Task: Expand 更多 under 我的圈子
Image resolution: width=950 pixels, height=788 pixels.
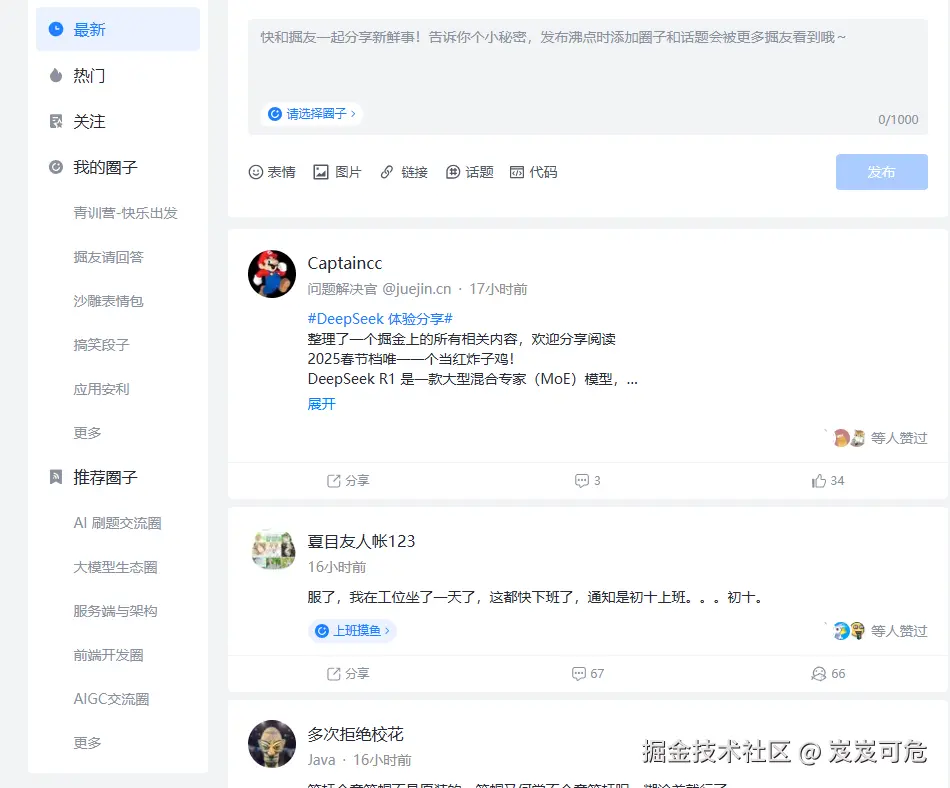Action: pos(86,433)
